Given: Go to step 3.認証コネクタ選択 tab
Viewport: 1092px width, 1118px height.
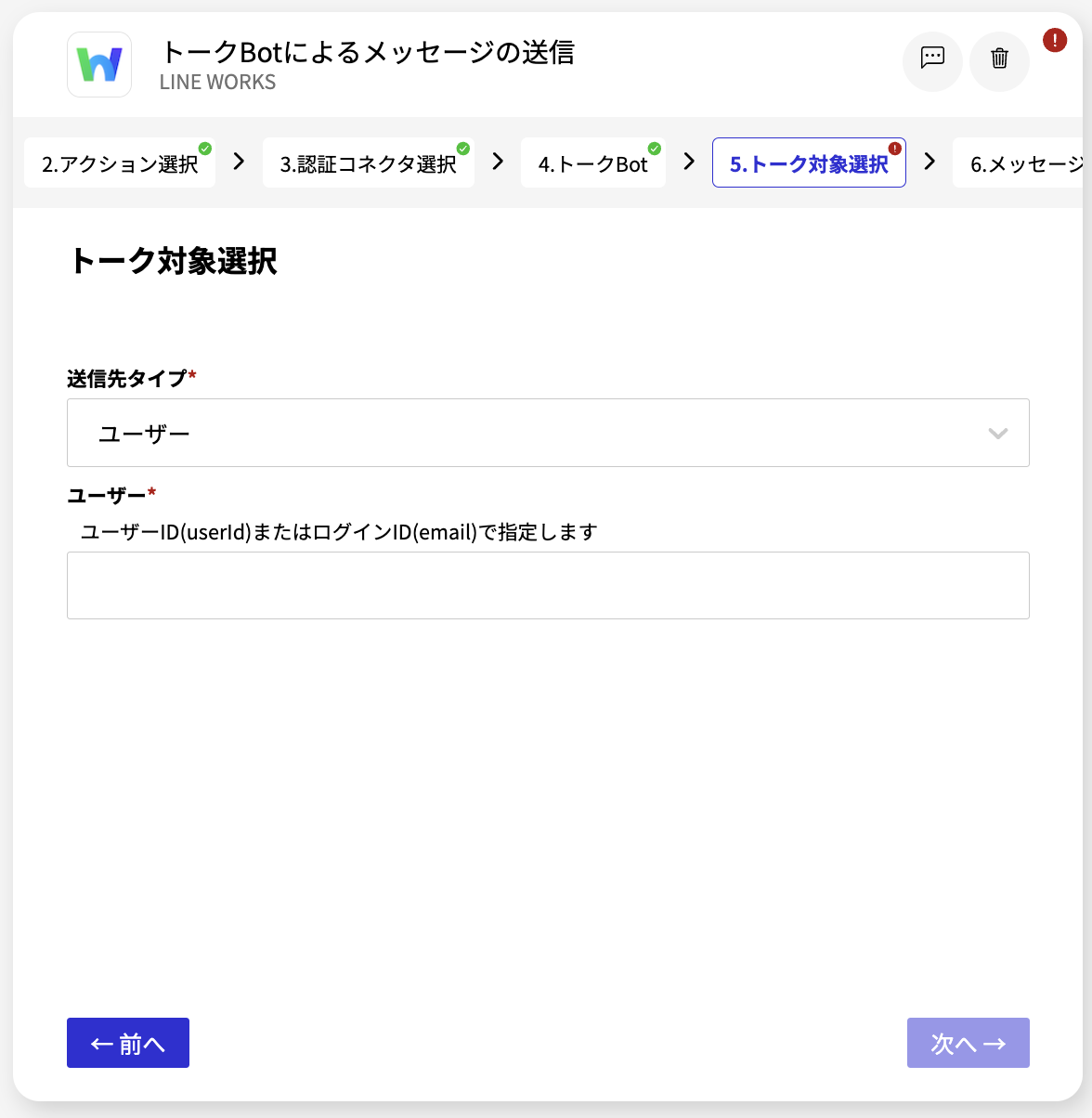Looking at the screenshot, I should tap(369, 163).
